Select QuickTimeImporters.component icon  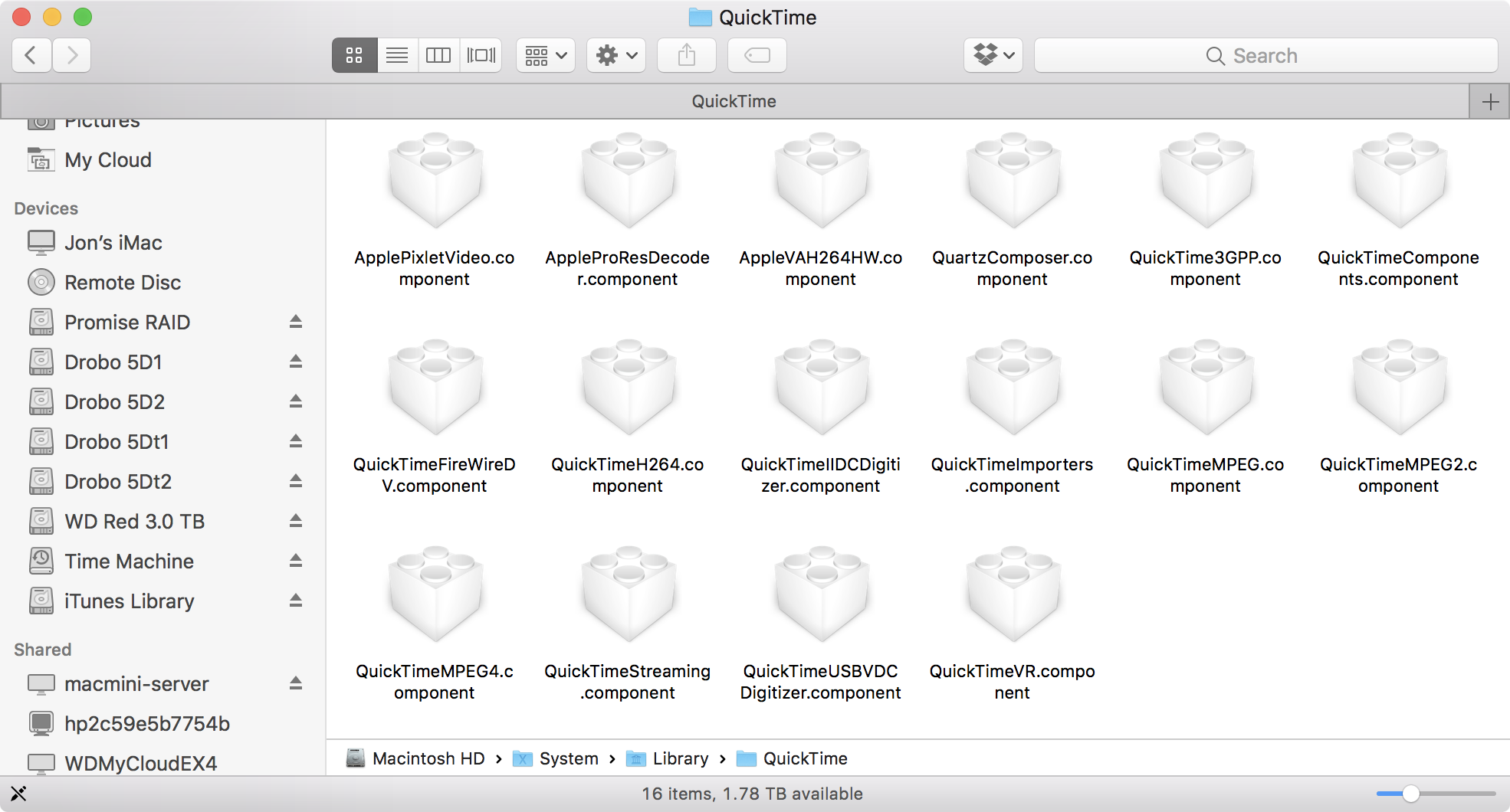(1013, 388)
